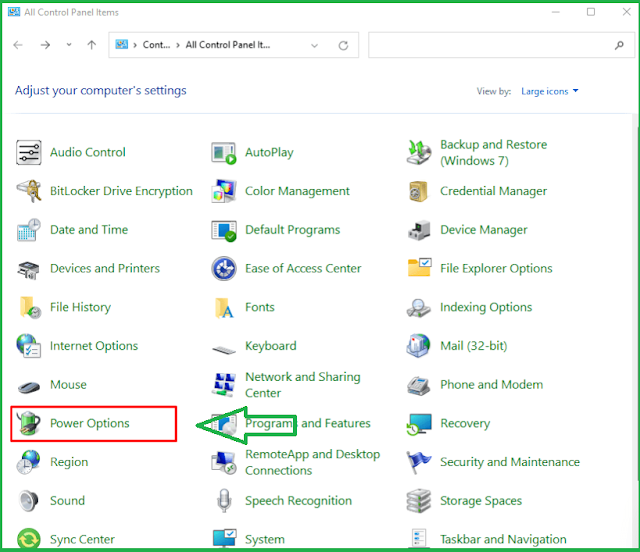Click the Network and Sharing Center icon
Viewport: 640px width, 552px height.
[x=224, y=385]
